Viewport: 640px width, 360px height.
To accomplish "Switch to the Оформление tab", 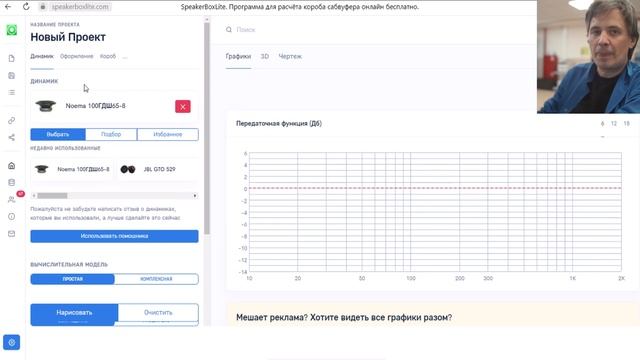I will coord(77,56).
